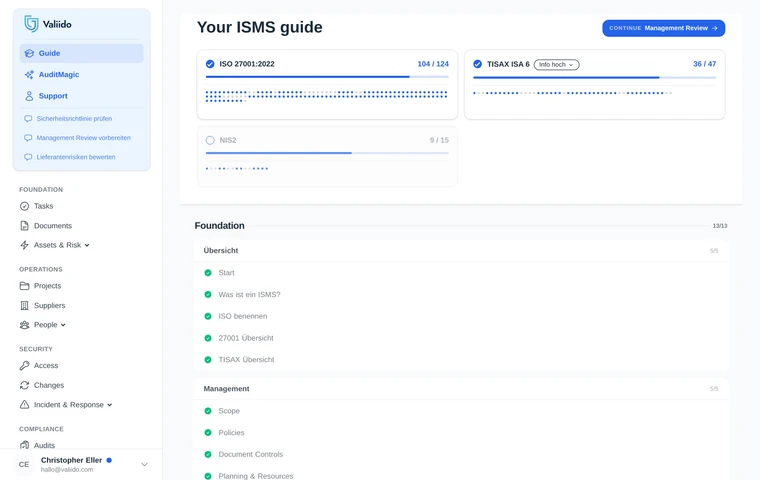This screenshot has width=768, height=480.
Task: Click the Guide graduation cap icon
Action: 29,53
